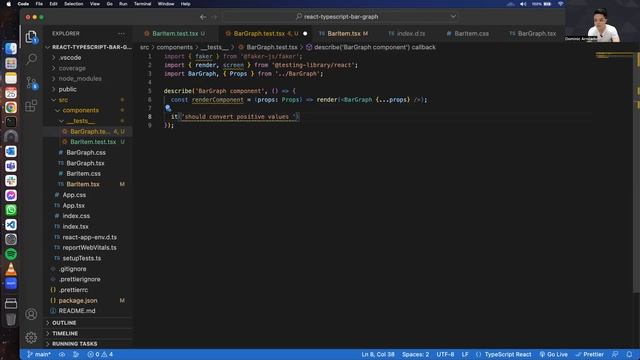Viewport: 640px width, 360px height.
Task: Open Slack from the dock
Action: click(11, 180)
